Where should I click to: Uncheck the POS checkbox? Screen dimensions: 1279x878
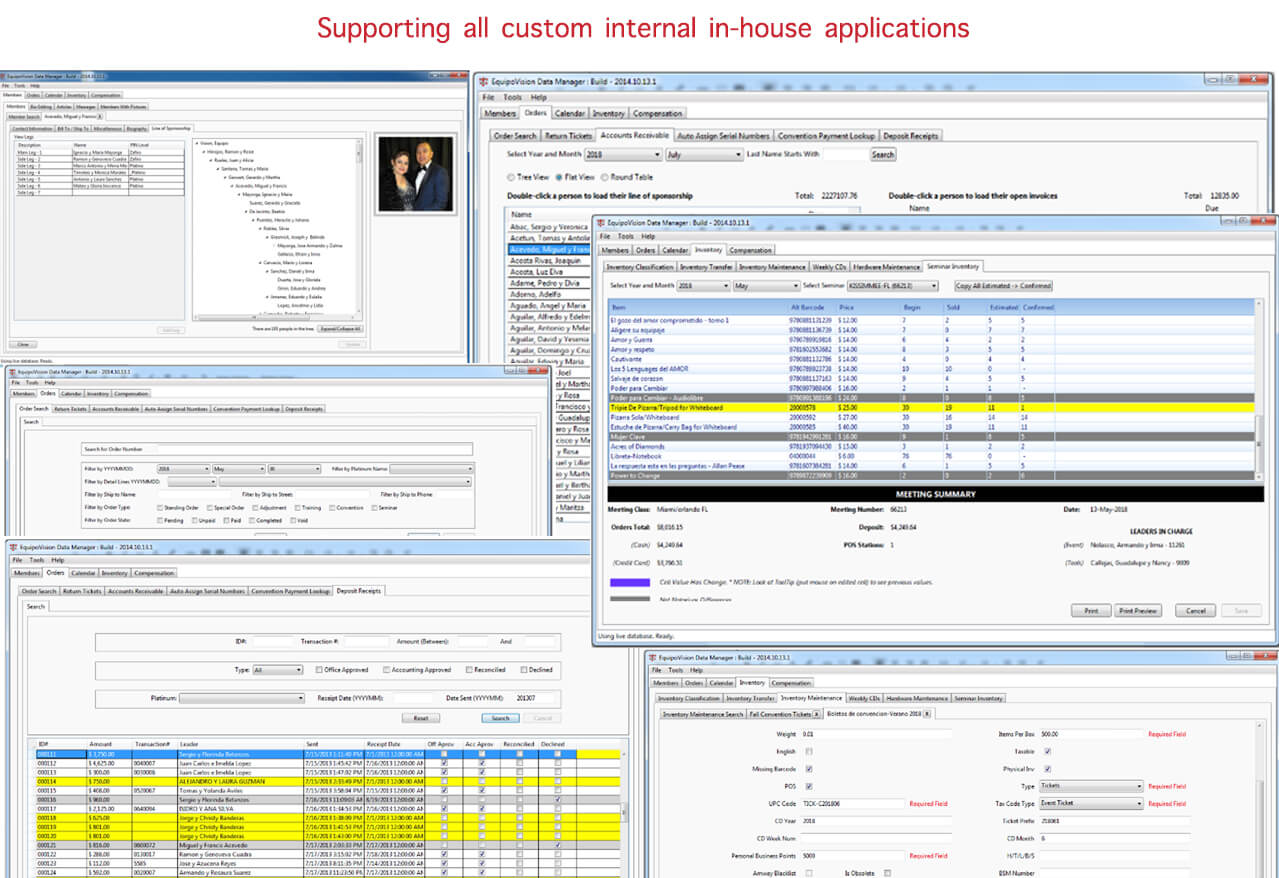coord(809,786)
